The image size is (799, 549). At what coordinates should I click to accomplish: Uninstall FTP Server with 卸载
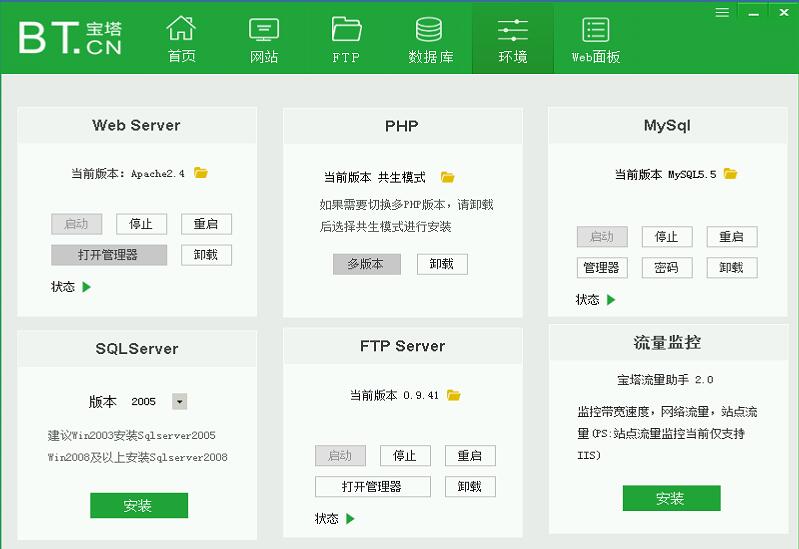pos(470,487)
